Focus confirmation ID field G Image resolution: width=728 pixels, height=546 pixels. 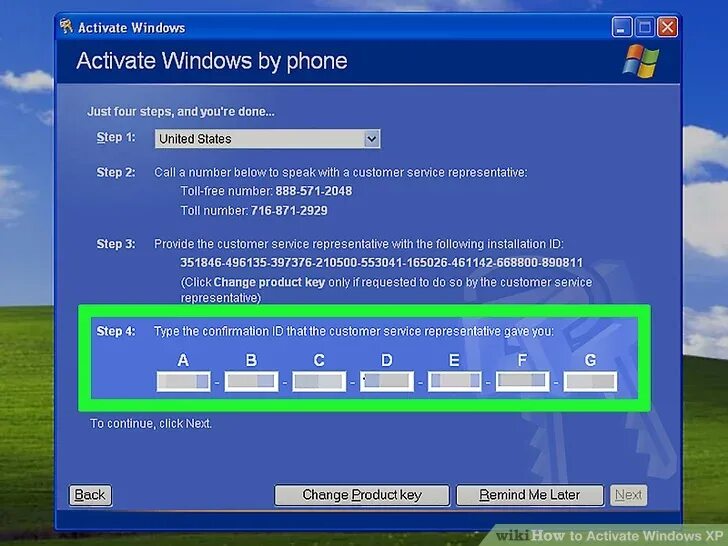coord(590,381)
